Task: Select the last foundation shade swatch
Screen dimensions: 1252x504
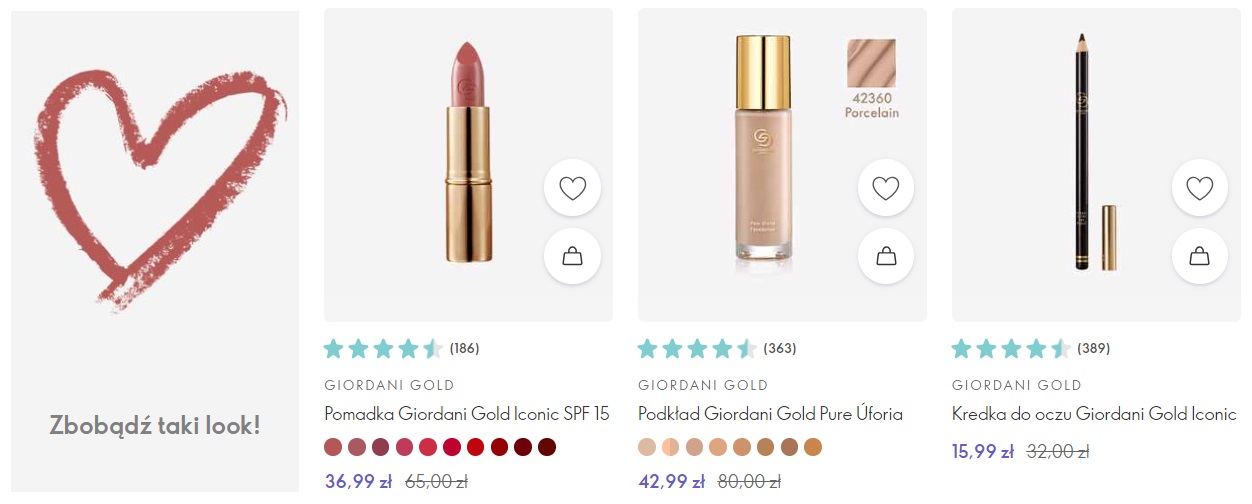Action: pyautogui.click(x=812, y=446)
